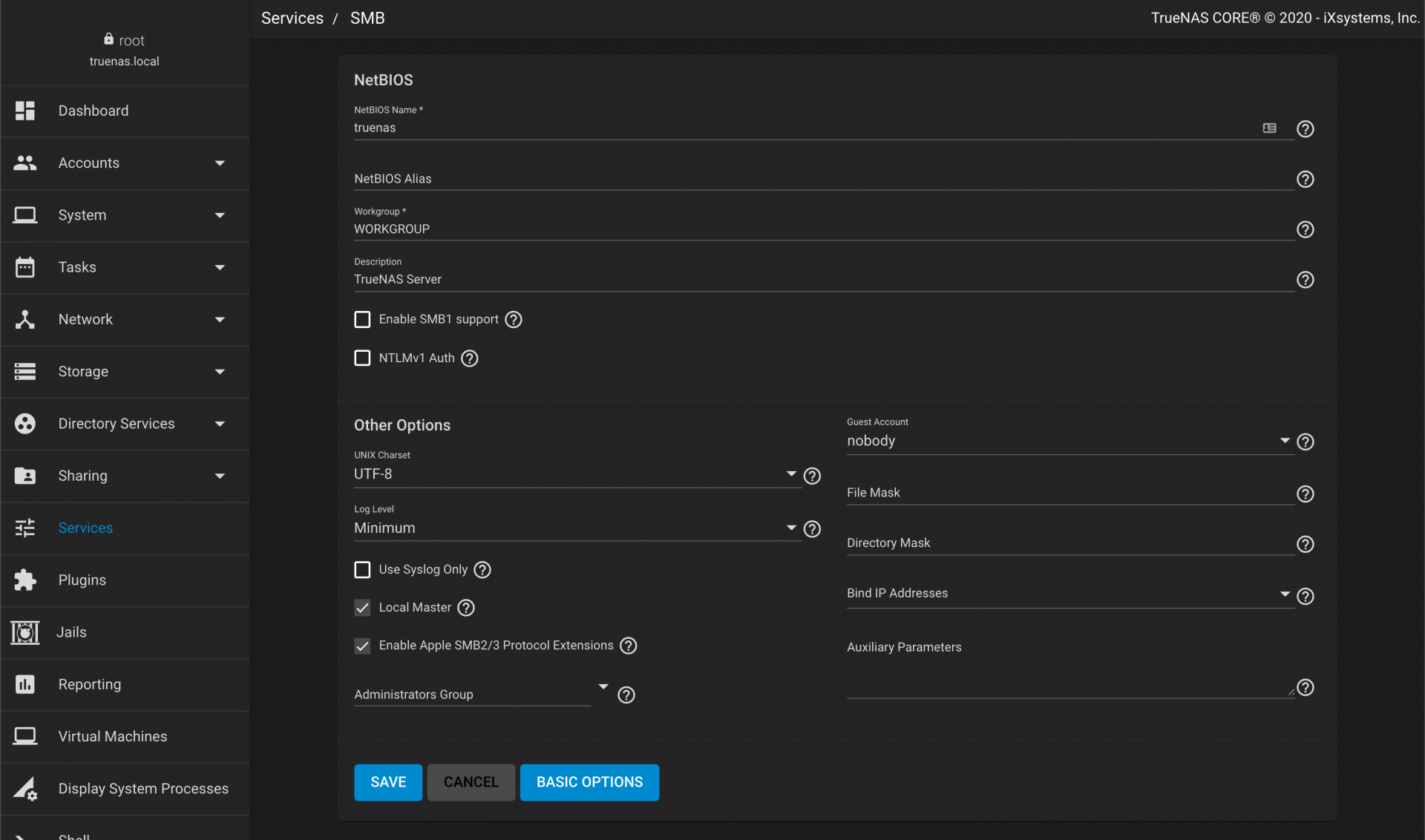This screenshot has height=840, width=1425.
Task: Open help tooltip for NTLMv1 Auth
Action: (470, 358)
